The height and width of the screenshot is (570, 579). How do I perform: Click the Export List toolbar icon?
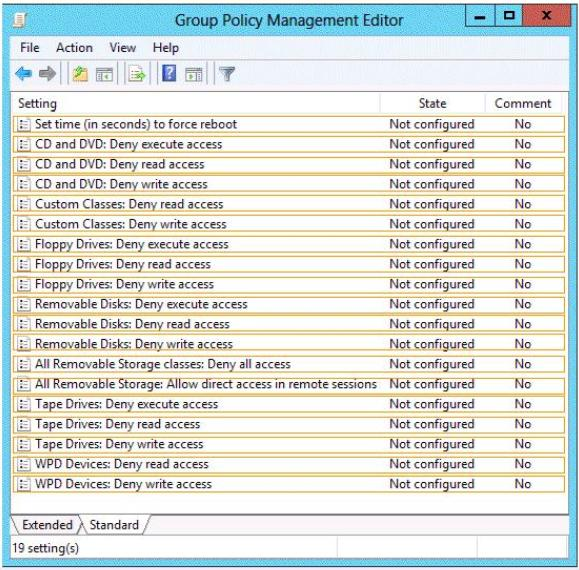tap(137, 74)
